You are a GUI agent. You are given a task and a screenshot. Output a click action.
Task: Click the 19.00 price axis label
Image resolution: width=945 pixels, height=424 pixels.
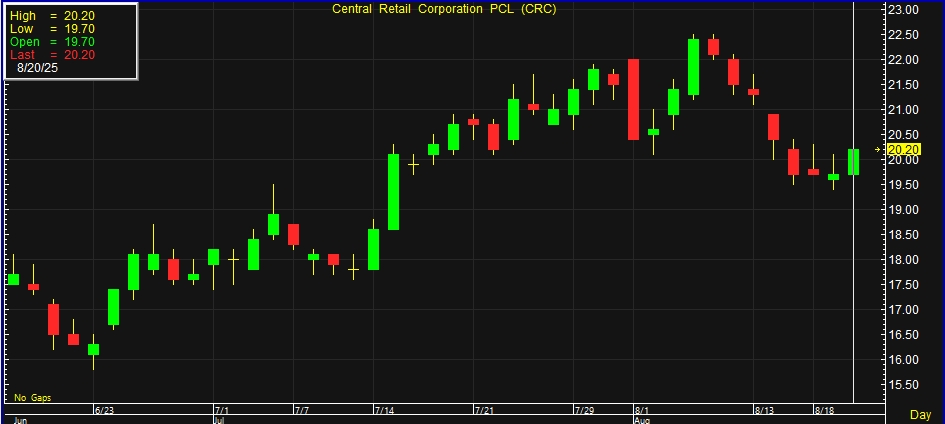tap(903, 210)
